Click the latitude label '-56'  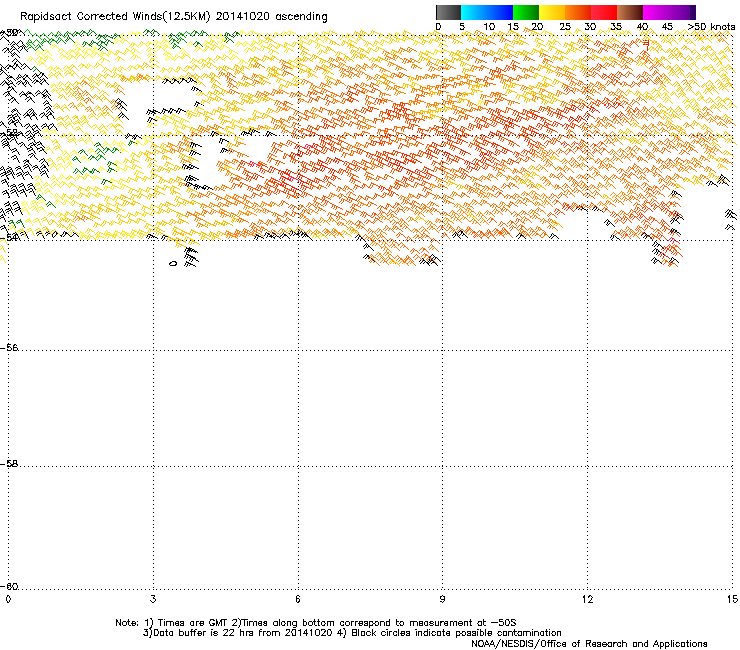tap(9, 348)
